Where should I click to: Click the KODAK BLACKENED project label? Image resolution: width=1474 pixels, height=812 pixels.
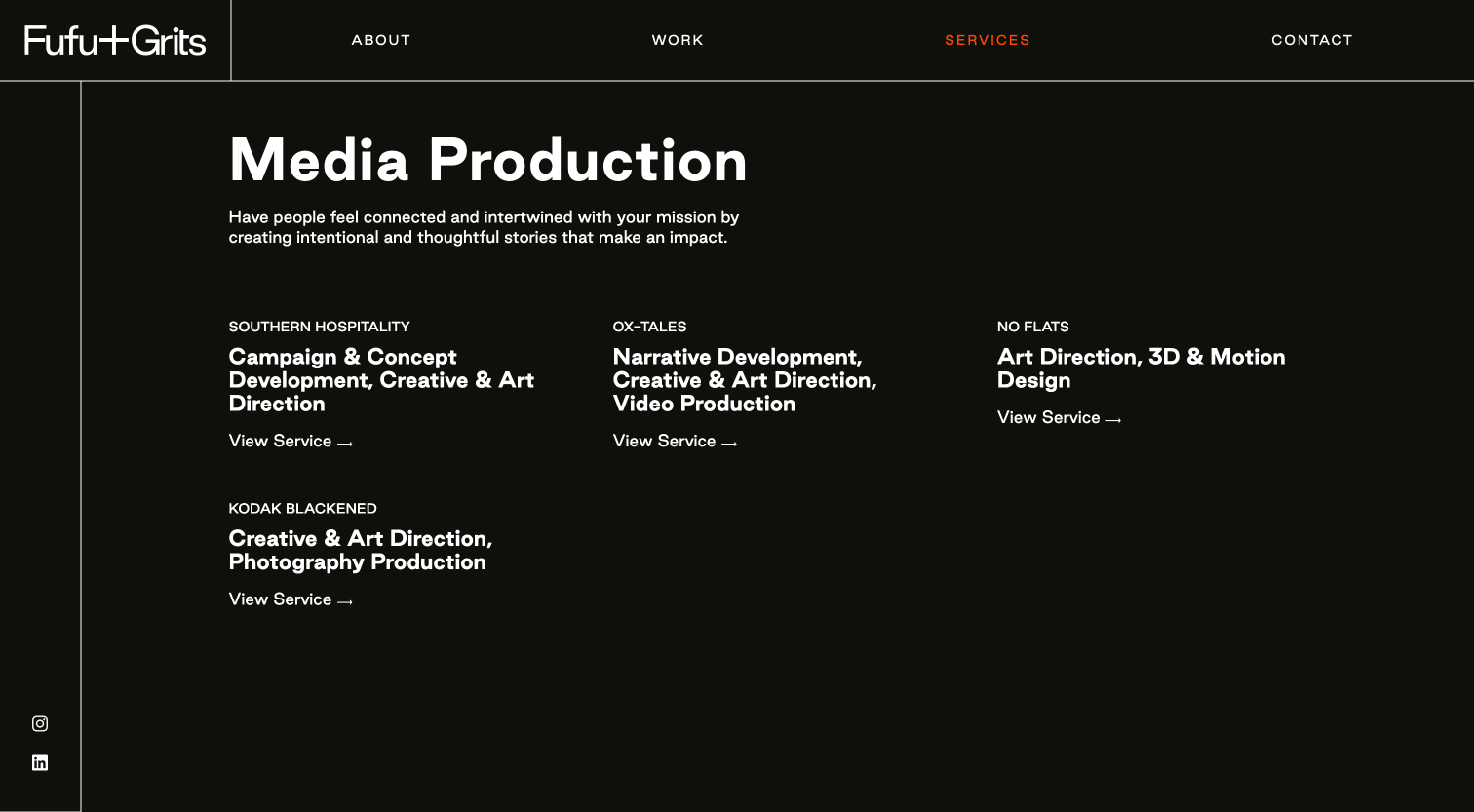302,509
